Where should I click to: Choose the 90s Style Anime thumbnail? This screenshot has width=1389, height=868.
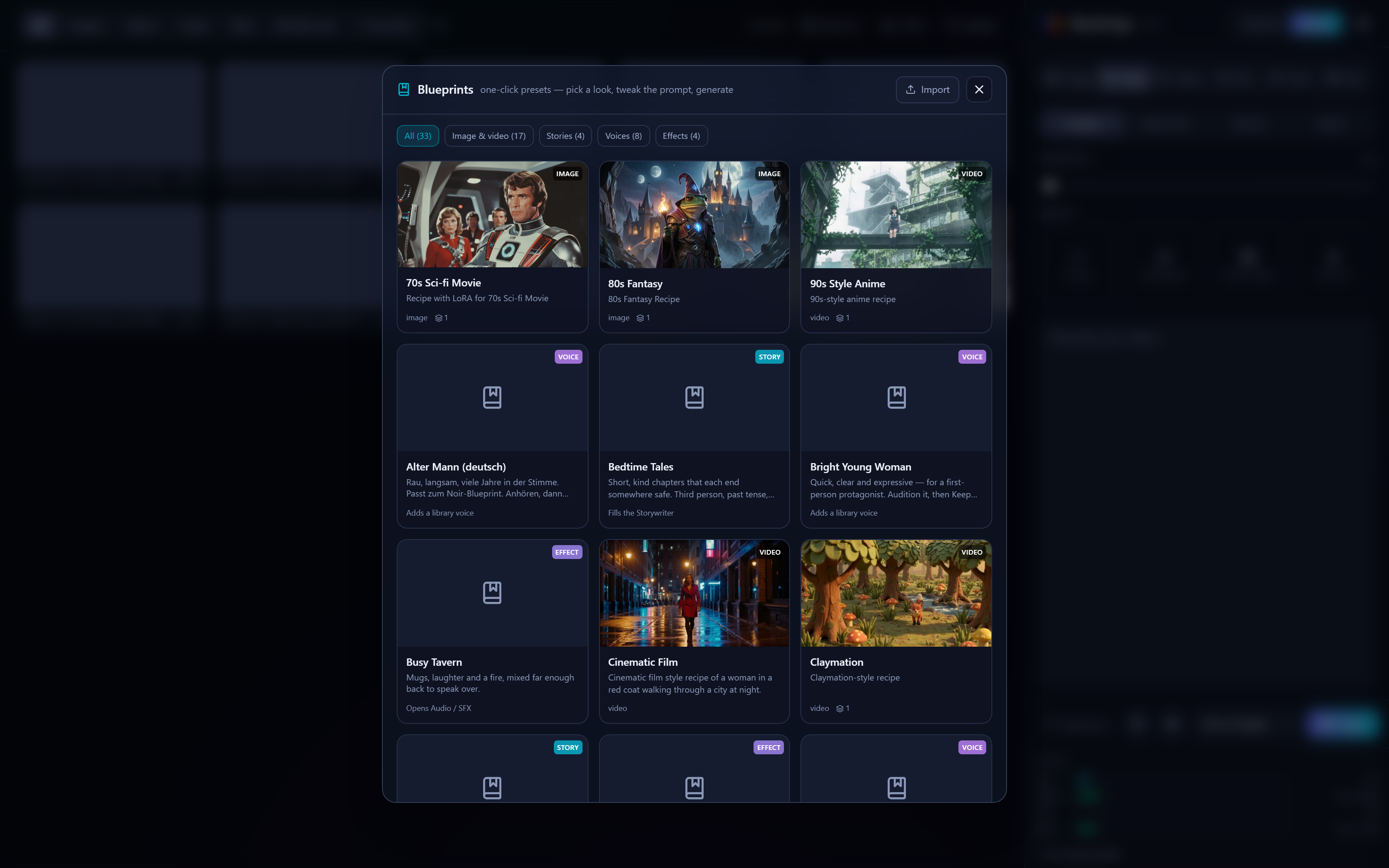896,214
